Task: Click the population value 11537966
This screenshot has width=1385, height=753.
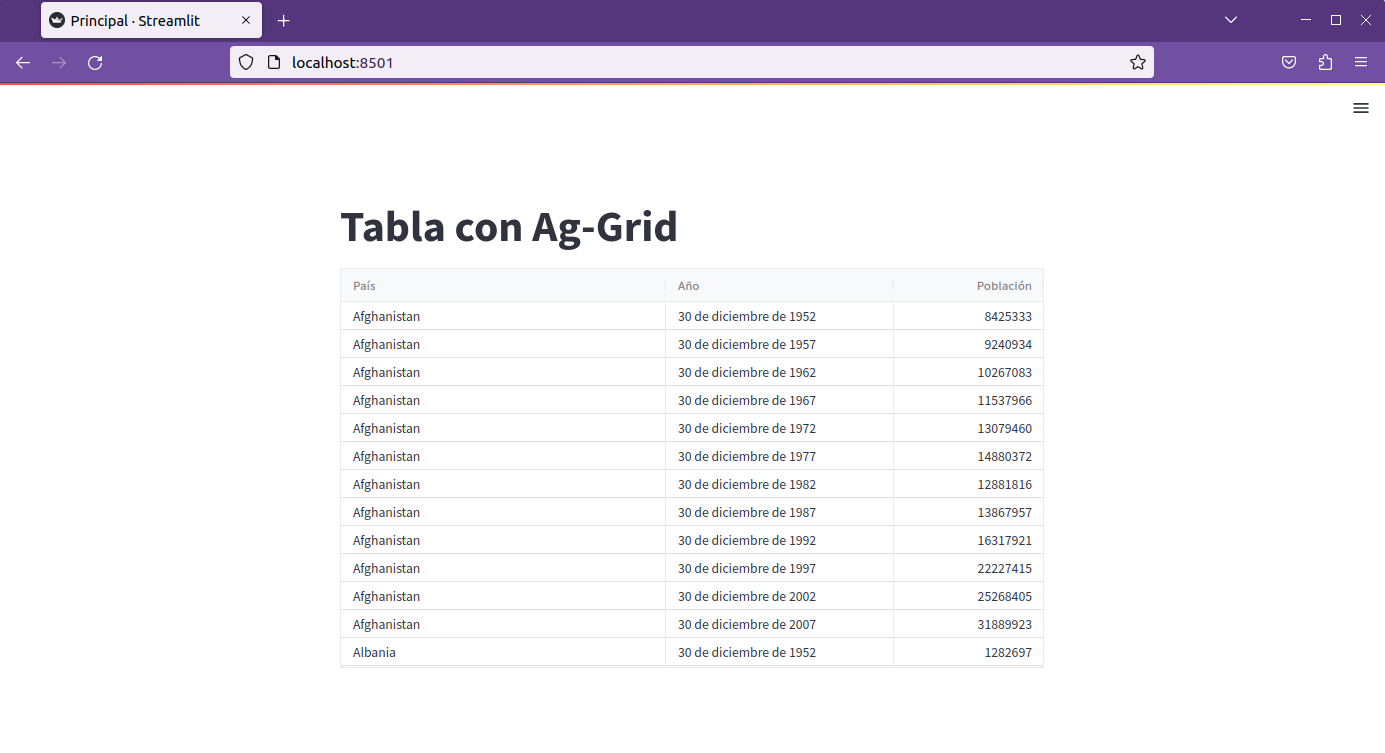Action: click(x=1005, y=400)
